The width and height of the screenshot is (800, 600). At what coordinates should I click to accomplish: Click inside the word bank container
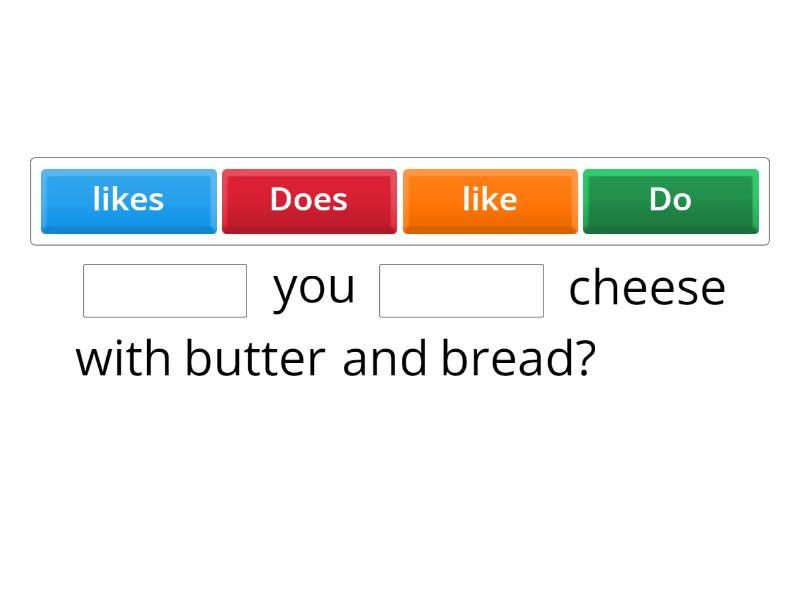400,200
